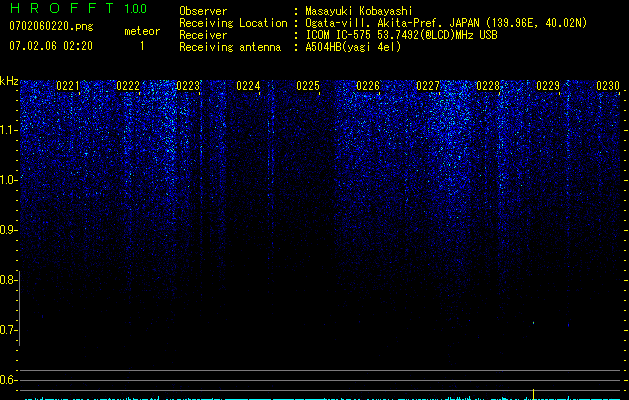Click the 0.6 kHz frequency label
Viewport: 629px width, 400px height.
8,380
